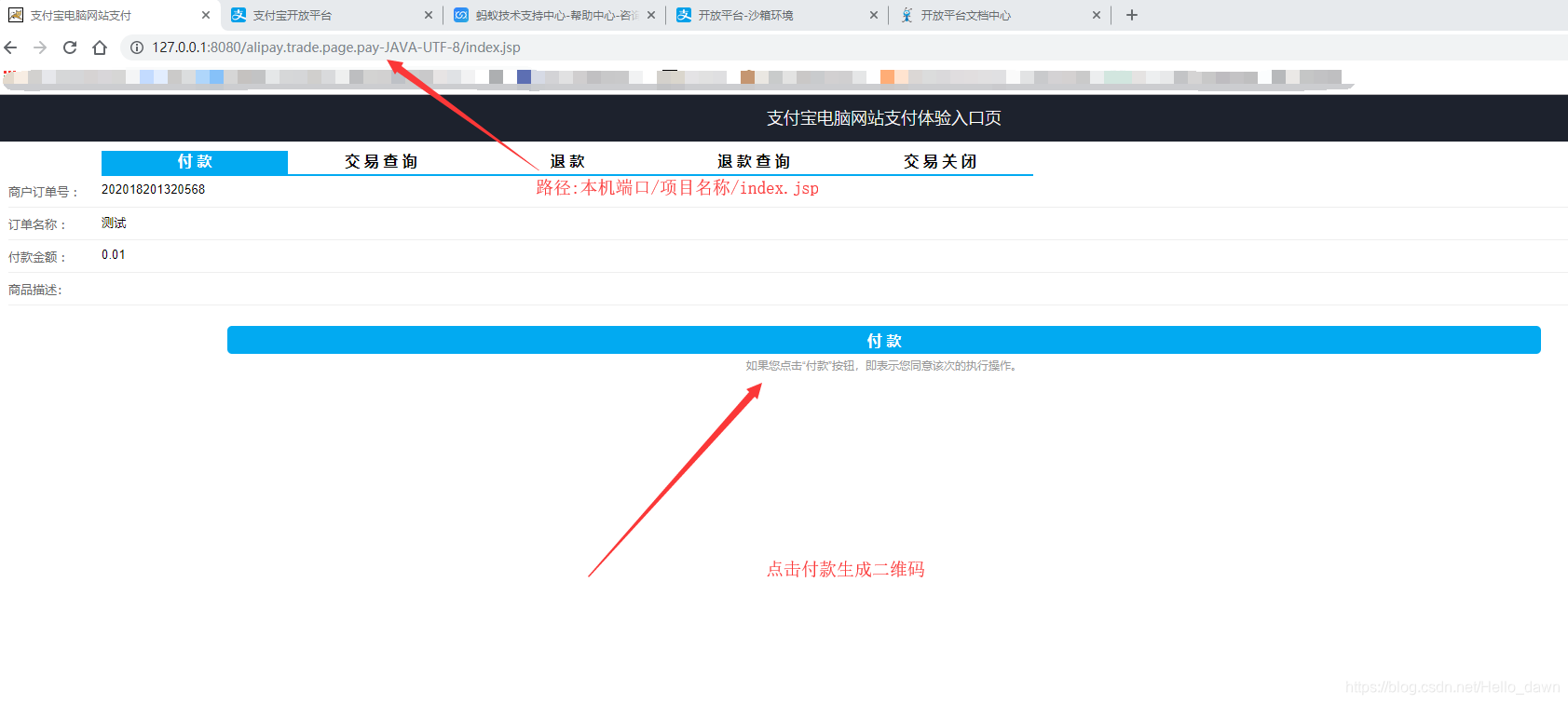Click the empty 商品描述 input field
The image size is (1568, 704).
pos(834,289)
